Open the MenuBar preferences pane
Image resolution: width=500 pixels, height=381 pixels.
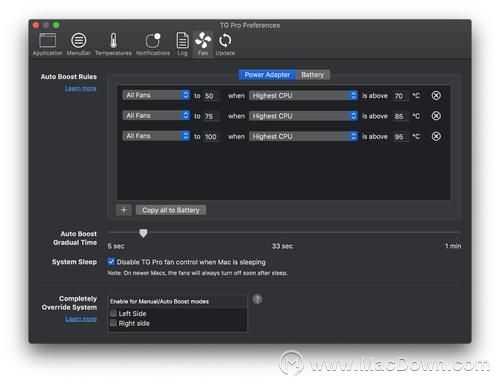(78, 44)
